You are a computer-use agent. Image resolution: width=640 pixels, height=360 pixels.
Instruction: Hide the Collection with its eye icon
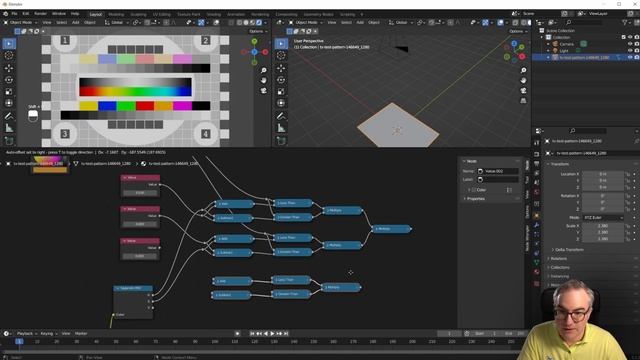(630, 37)
